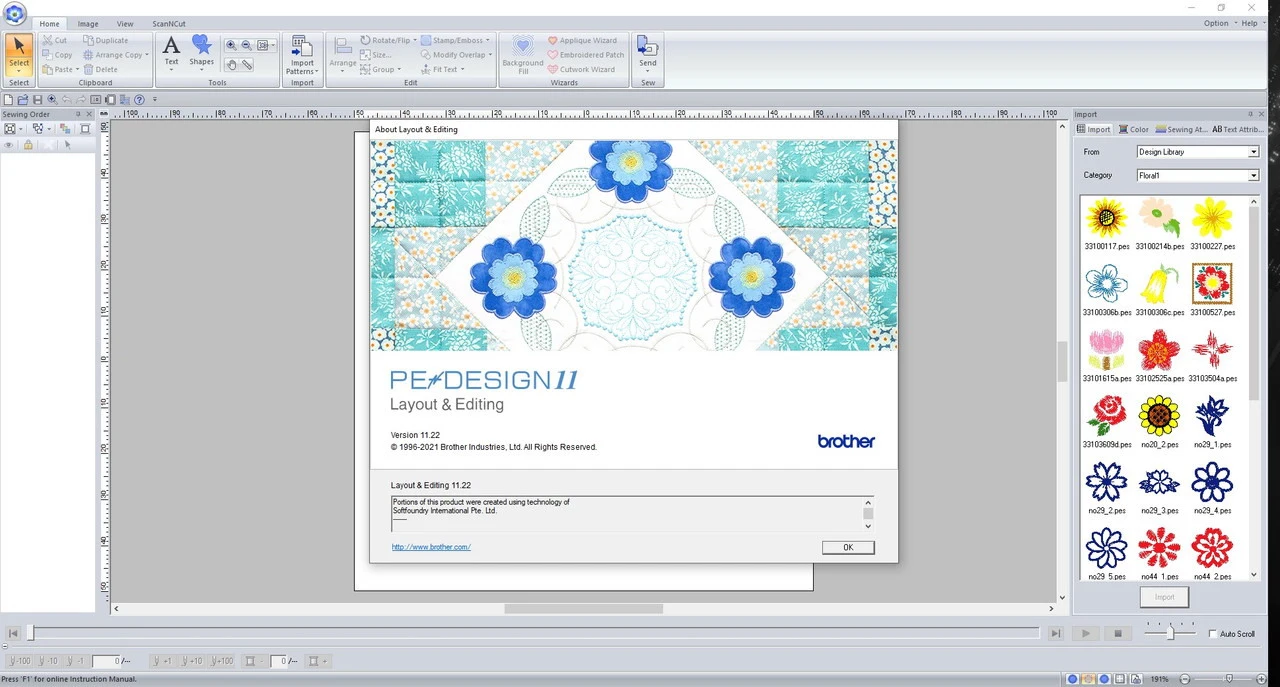
Task: Open the Fit Text dropdown
Action: pos(462,70)
